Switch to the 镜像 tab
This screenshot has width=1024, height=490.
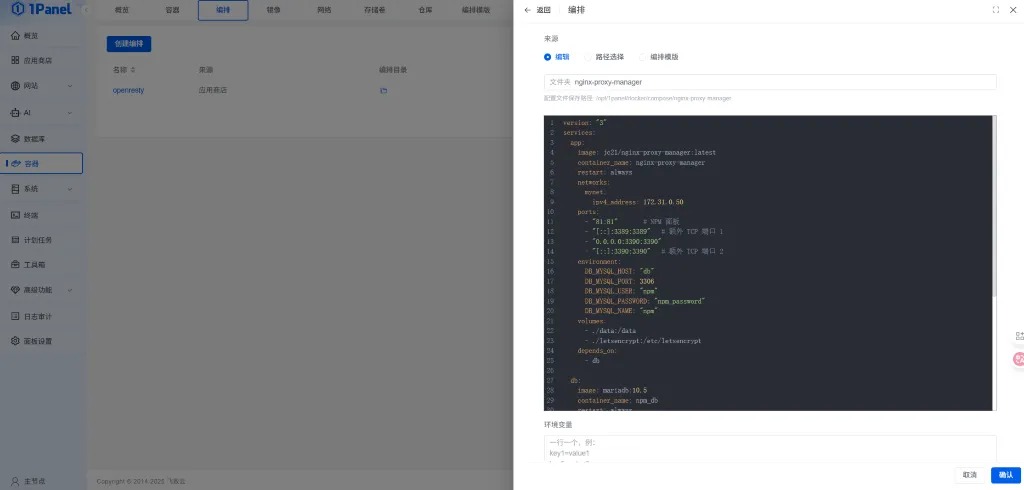tap(274, 10)
